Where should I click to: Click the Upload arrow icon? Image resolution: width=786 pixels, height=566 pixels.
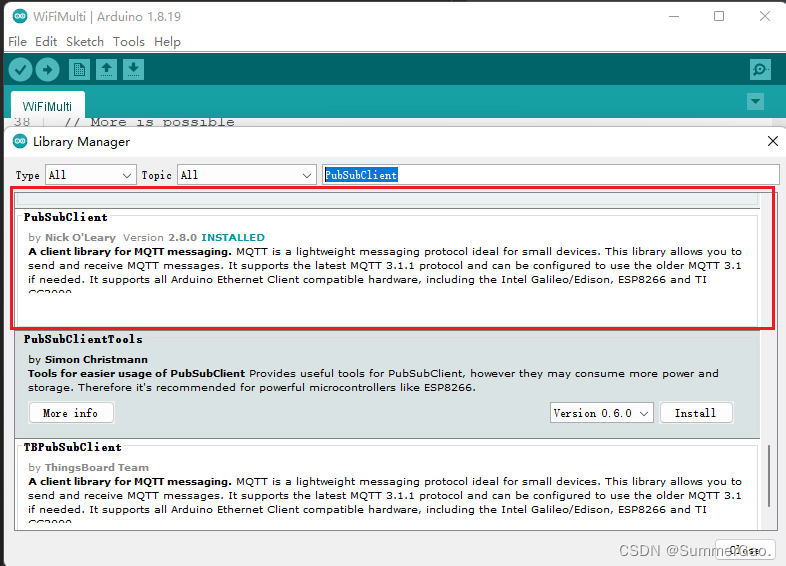coord(48,70)
